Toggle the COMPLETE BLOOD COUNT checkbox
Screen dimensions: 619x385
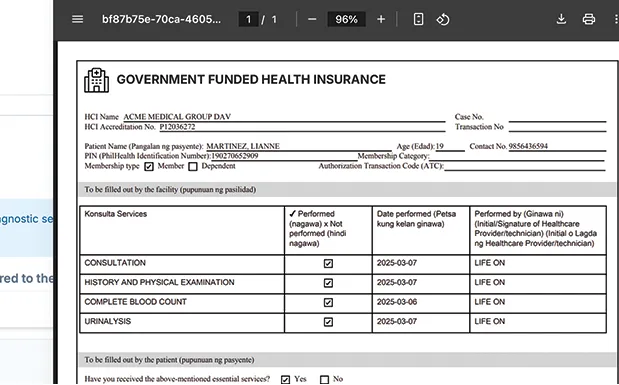pyautogui.click(x=328, y=302)
